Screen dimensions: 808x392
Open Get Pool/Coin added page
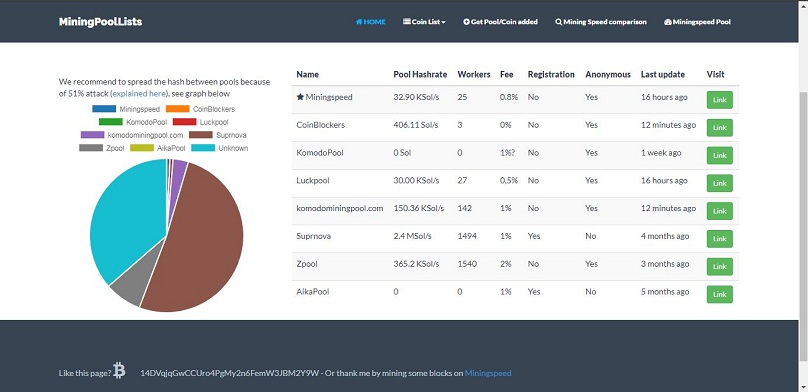(500, 22)
